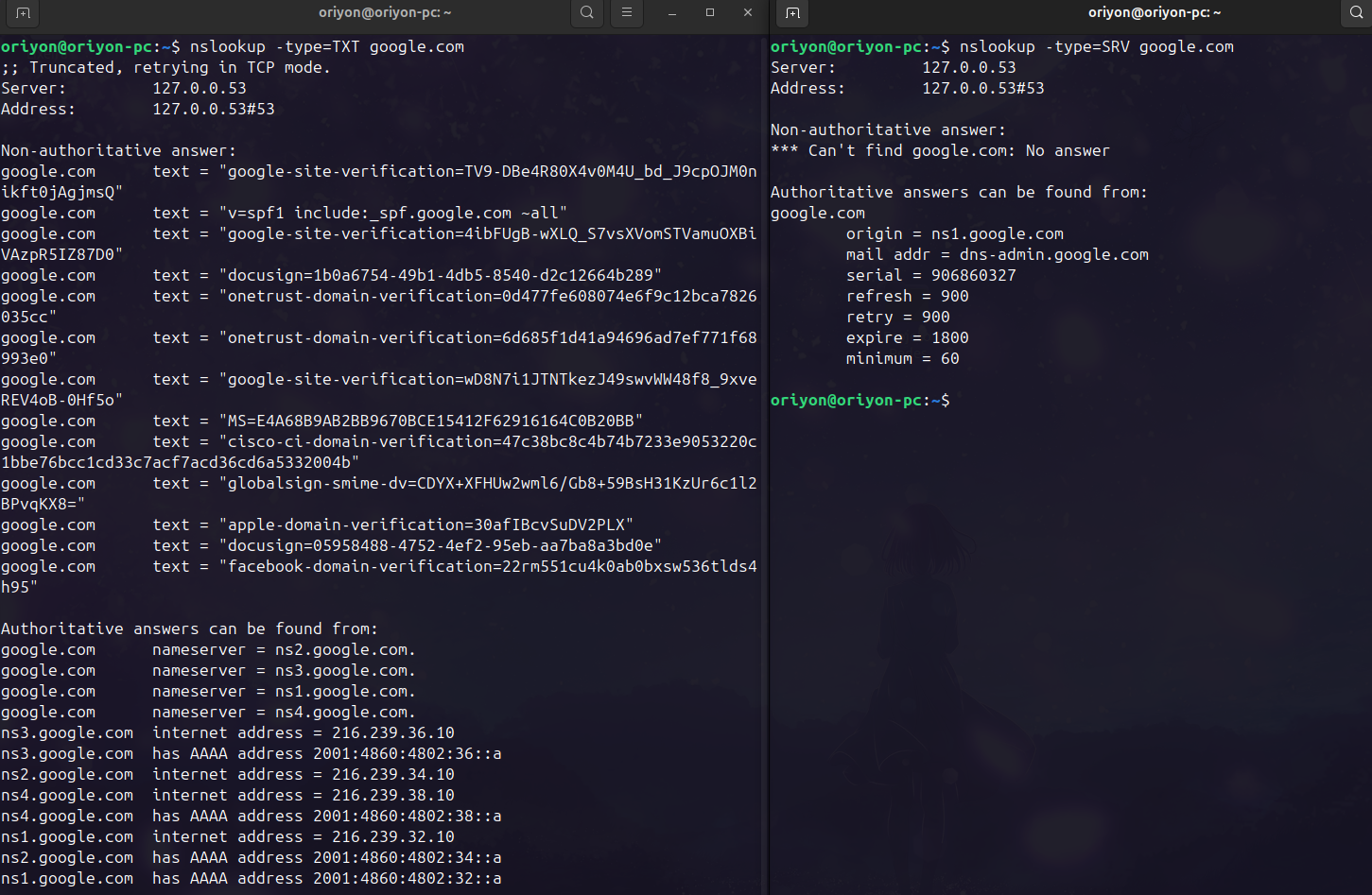Image resolution: width=1372 pixels, height=895 pixels.
Task: Click the MS=E4A68B9AB2BB9670 TXT record
Action: coord(322,421)
